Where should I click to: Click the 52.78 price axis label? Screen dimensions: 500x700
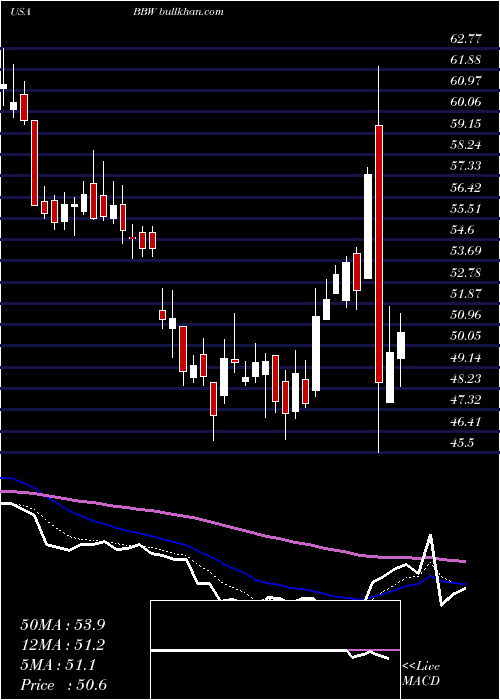[x=466, y=272]
